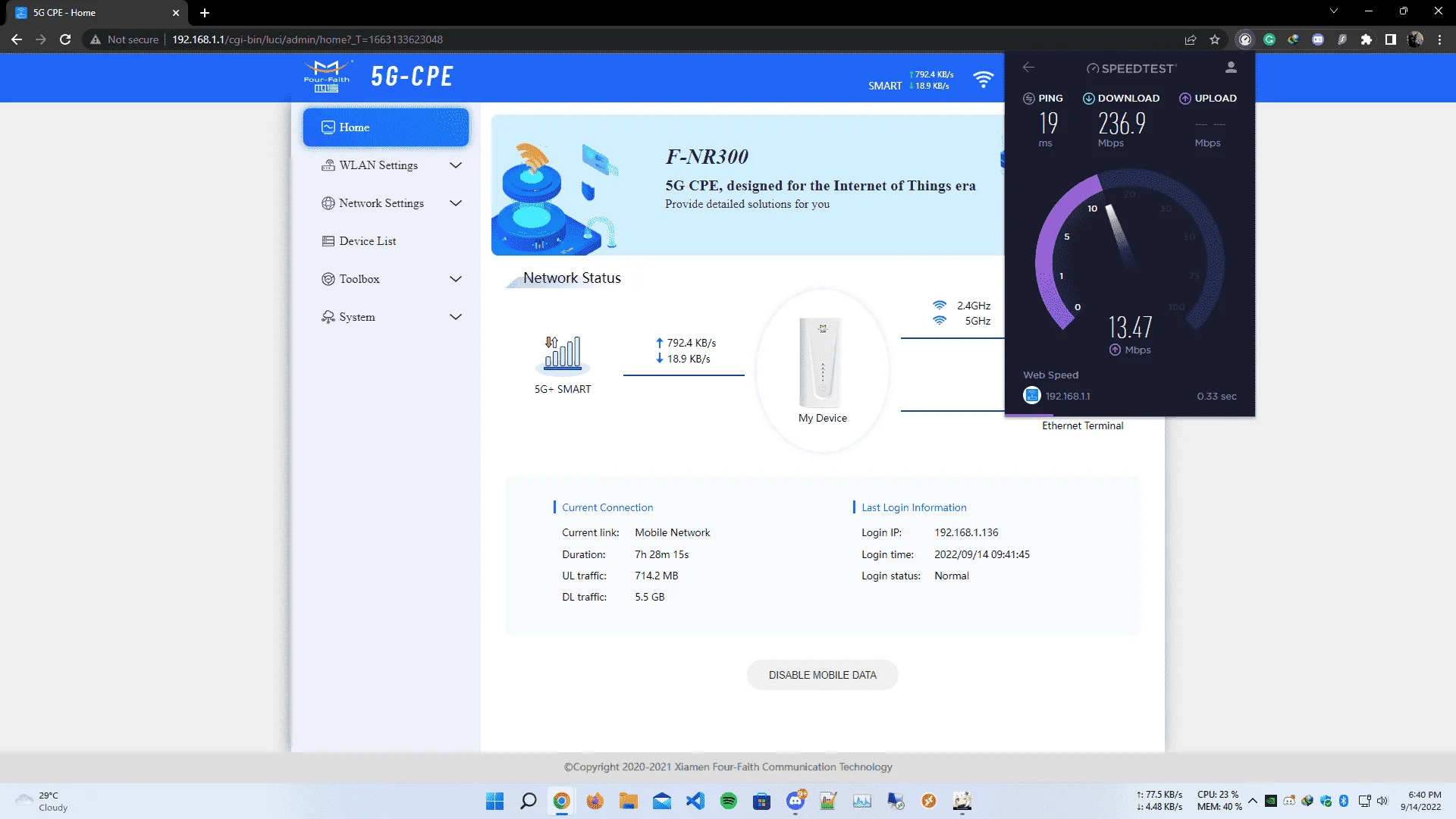Click 192.168.1.1 site icon in Speedtest
The image size is (1456, 819).
pyautogui.click(x=1032, y=395)
